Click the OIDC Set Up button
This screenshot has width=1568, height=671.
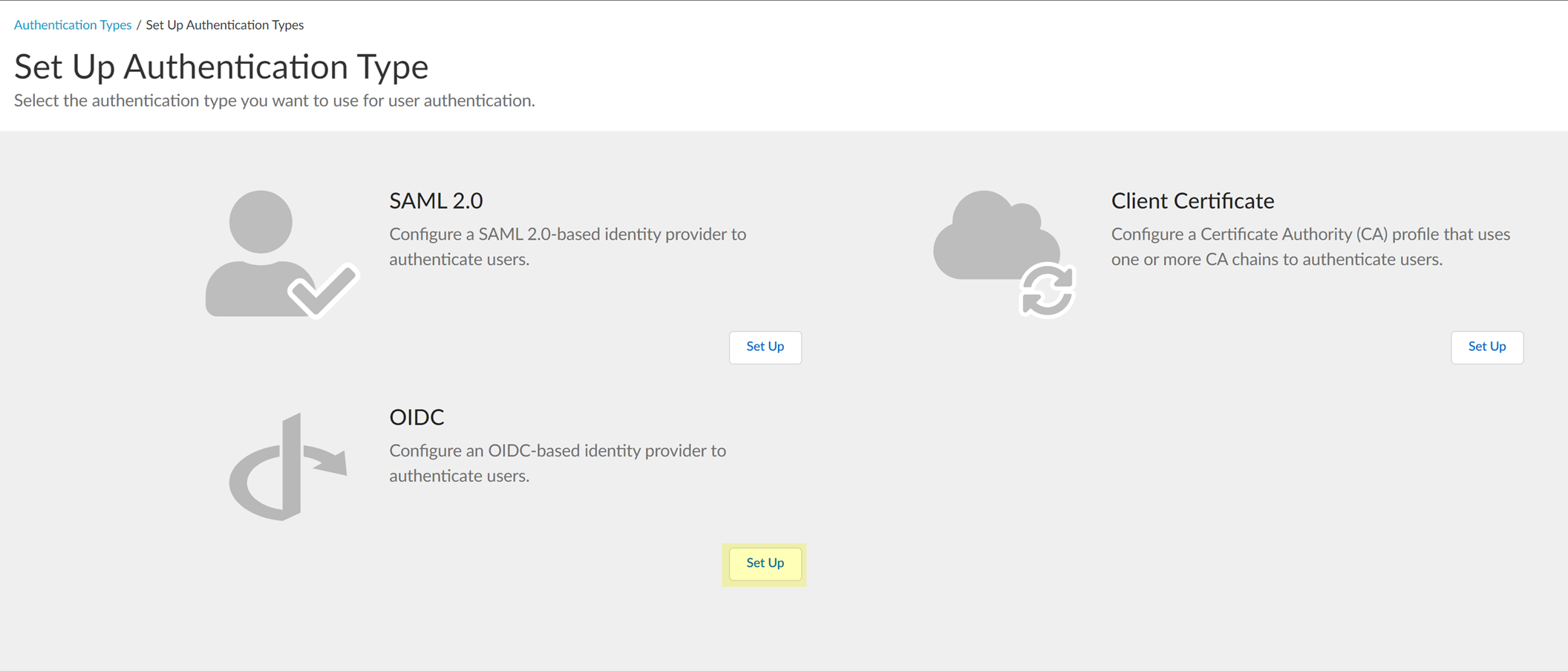(x=765, y=563)
